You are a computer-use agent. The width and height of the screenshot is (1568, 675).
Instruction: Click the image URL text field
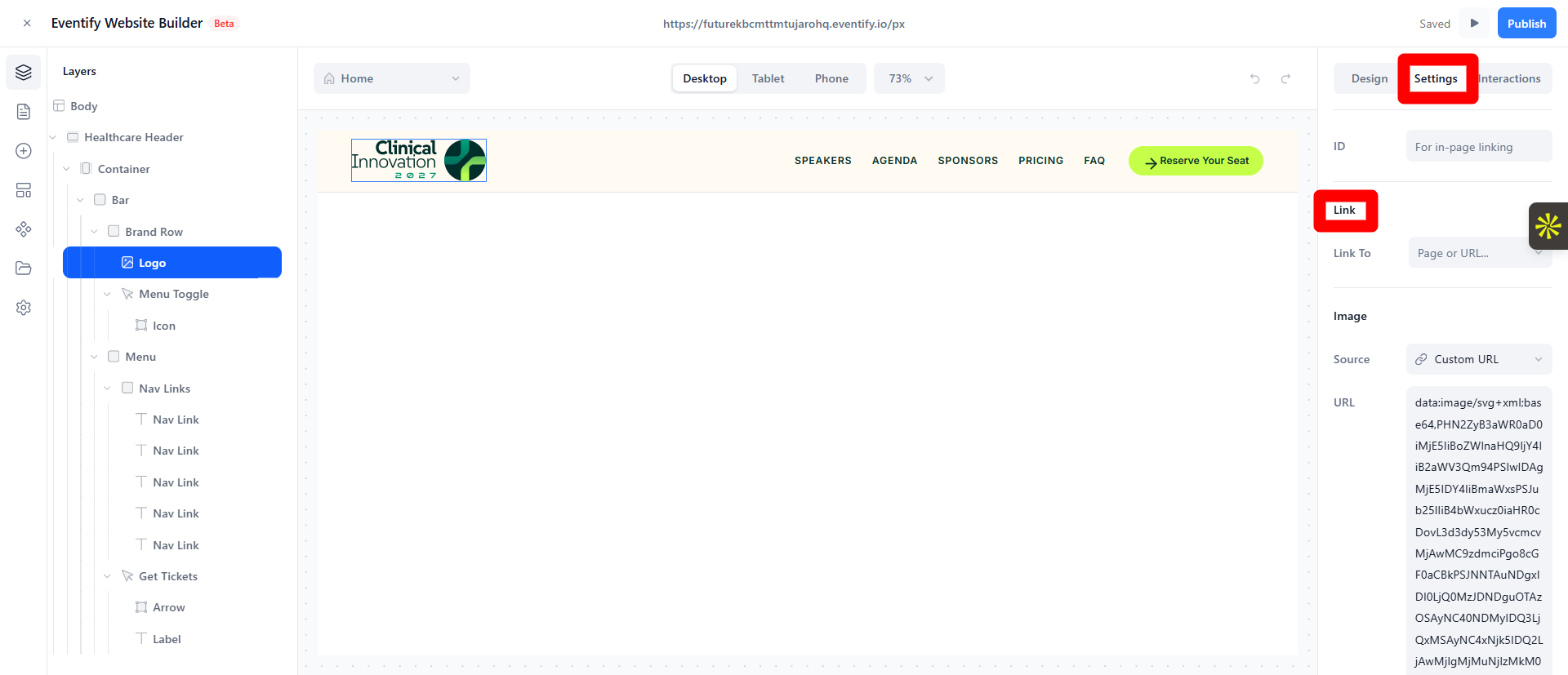(x=1479, y=531)
